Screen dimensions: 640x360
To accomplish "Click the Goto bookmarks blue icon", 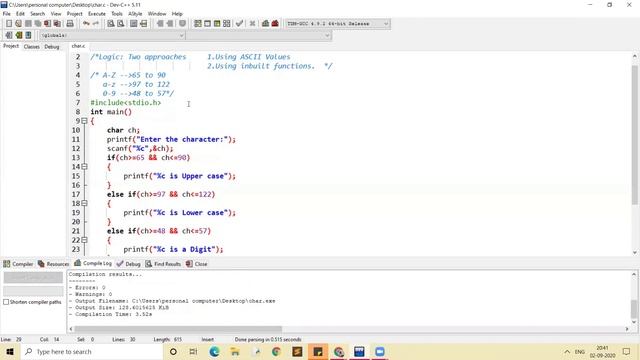I will click(28, 36).
